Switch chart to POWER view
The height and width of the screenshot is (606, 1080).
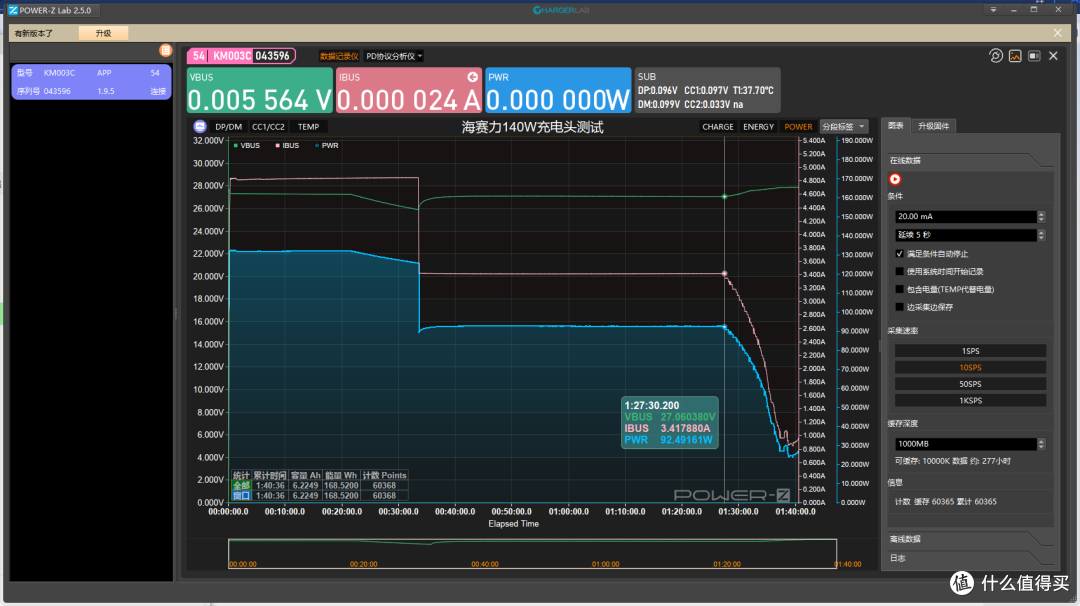[x=798, y=127]
